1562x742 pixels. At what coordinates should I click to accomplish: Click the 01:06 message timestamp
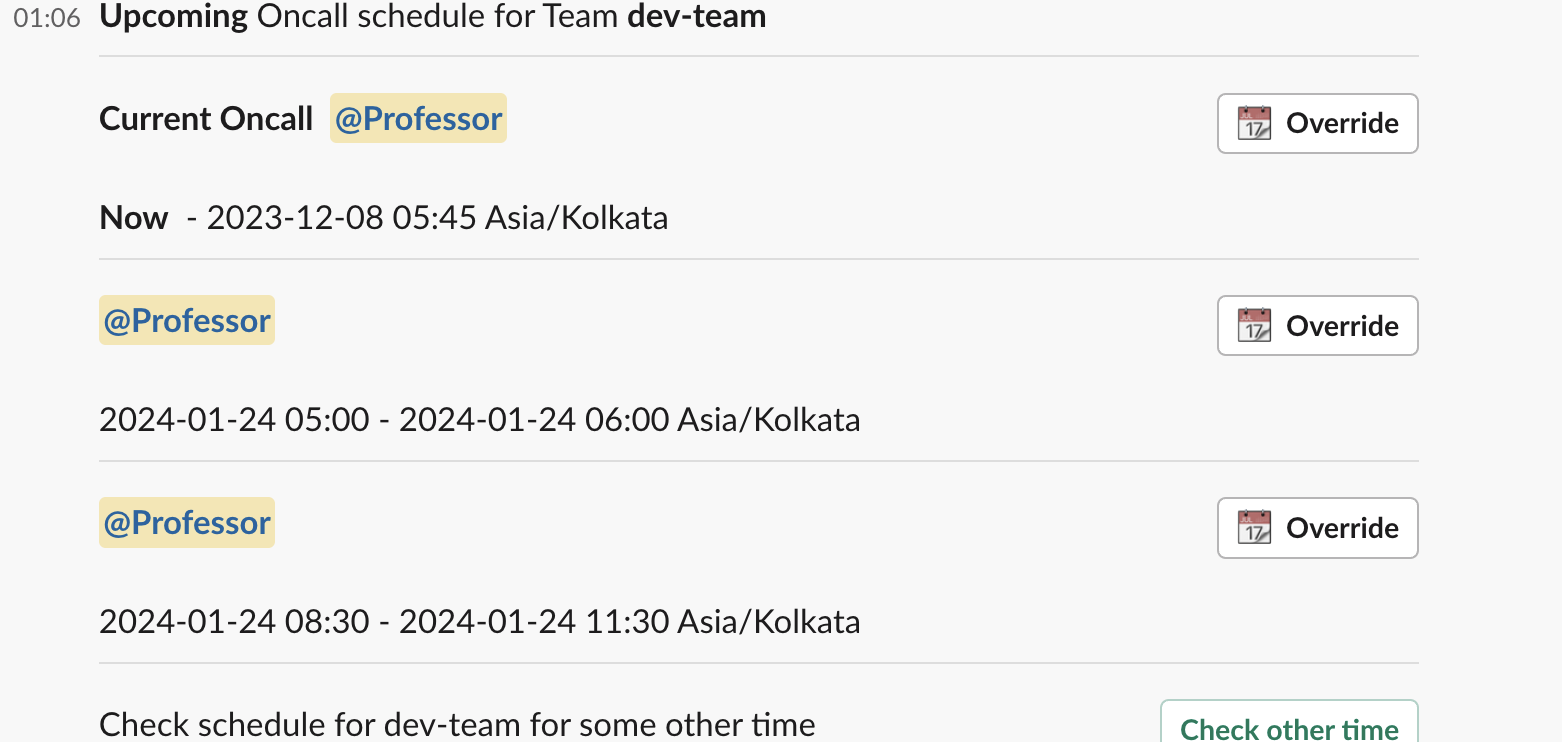[x=47, y=18]
